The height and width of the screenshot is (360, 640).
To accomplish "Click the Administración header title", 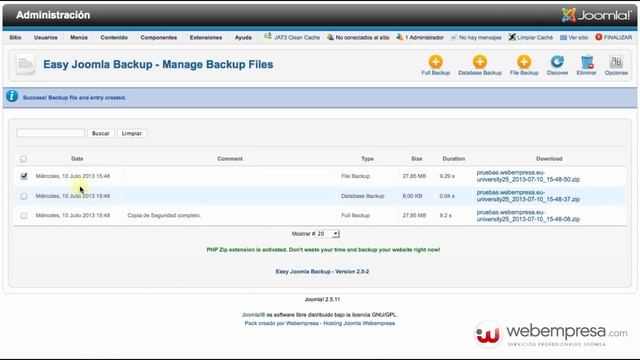I will (x=53, y=15).
